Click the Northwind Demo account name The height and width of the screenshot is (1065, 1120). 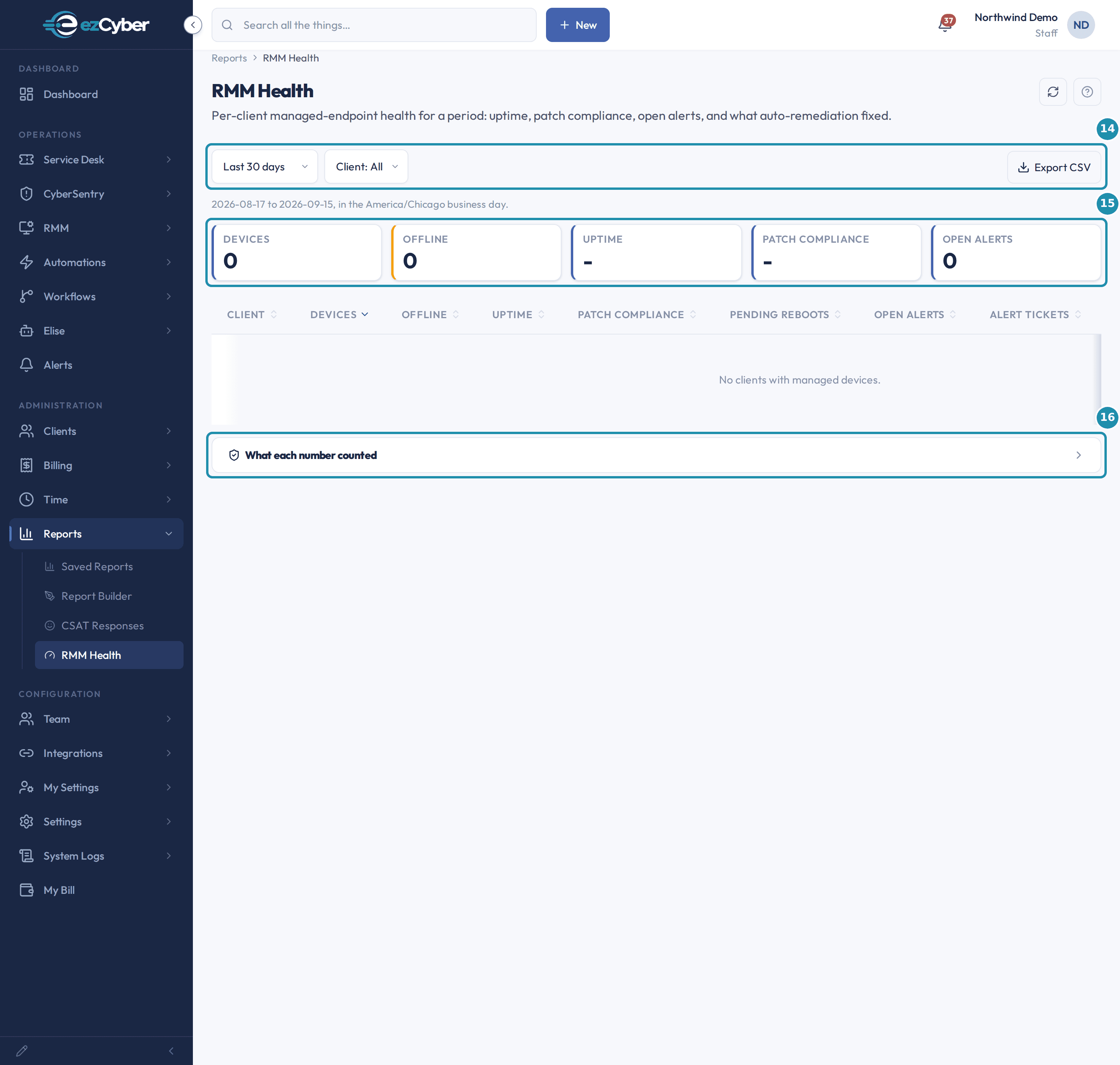[x=1015, y=18]
